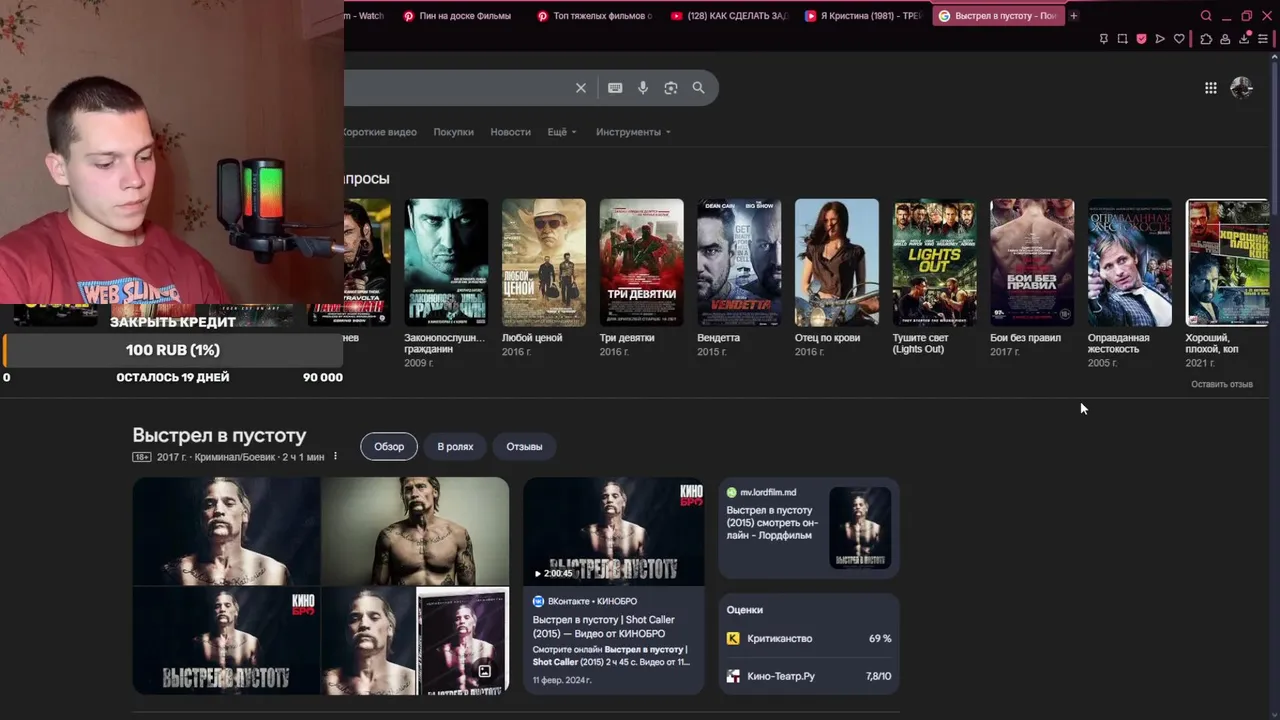Image resolution: width=1280 pixels, height=720 pixels.
Task: Open the Вендетта 2015 movie poster
Action: 739,263
